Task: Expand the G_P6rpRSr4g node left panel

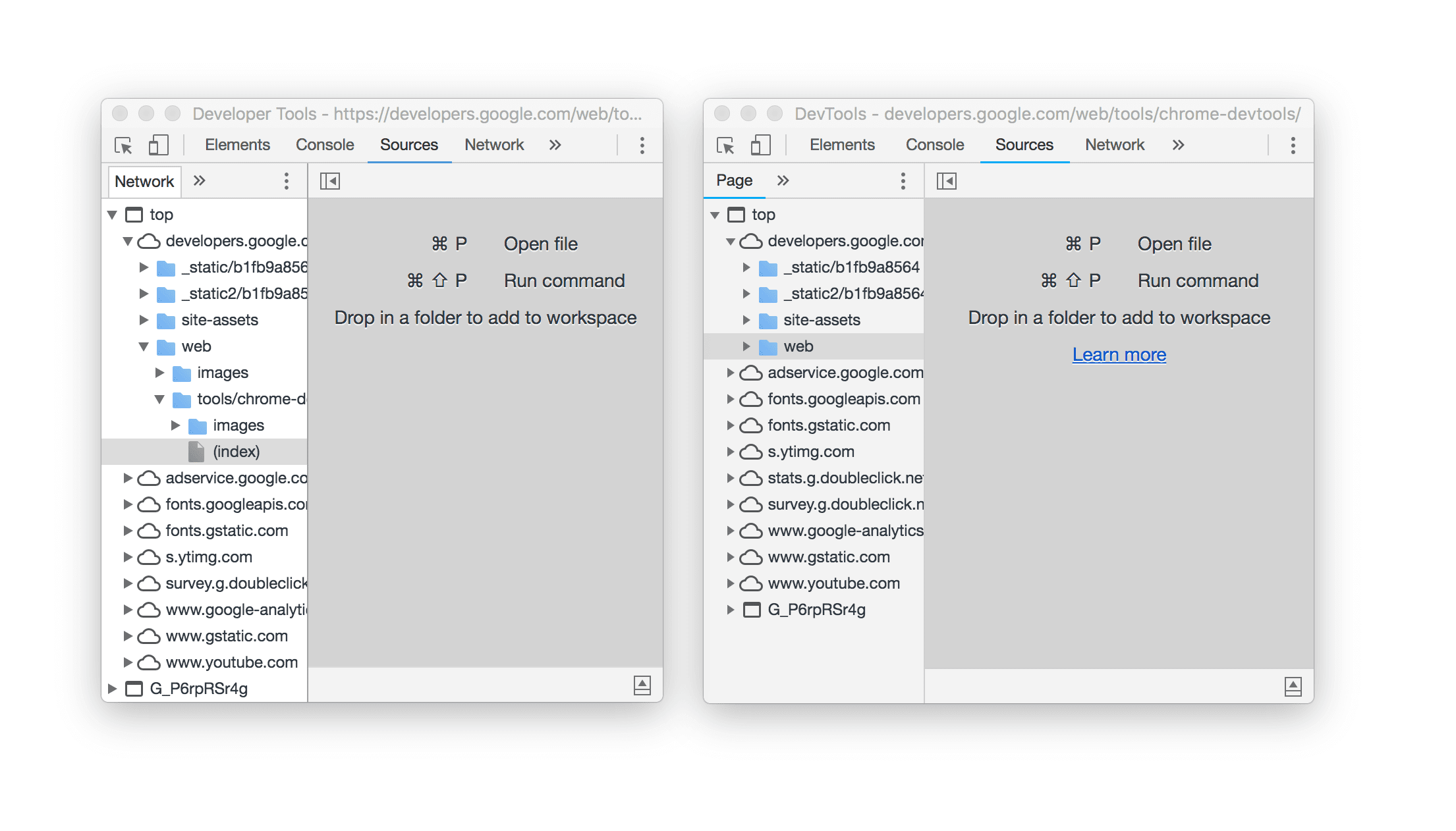Action: [113, 689]
